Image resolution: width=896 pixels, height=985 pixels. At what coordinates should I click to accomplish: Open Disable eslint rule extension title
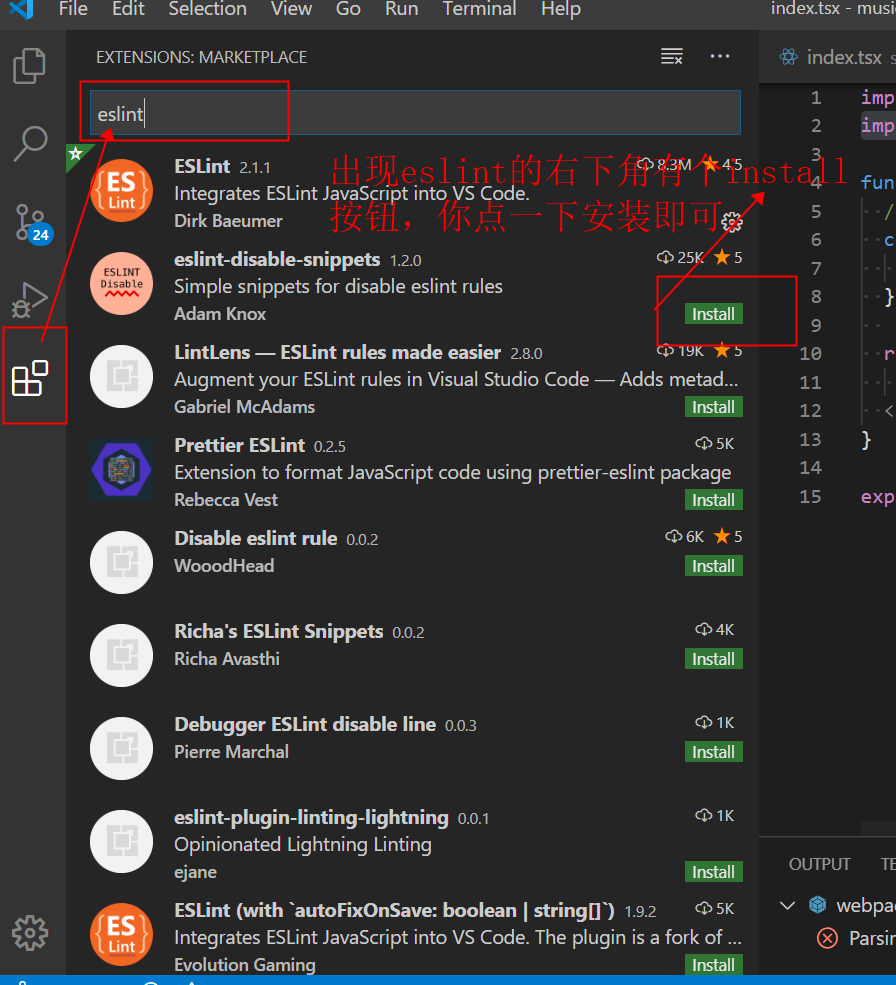[x=256, y=538]
